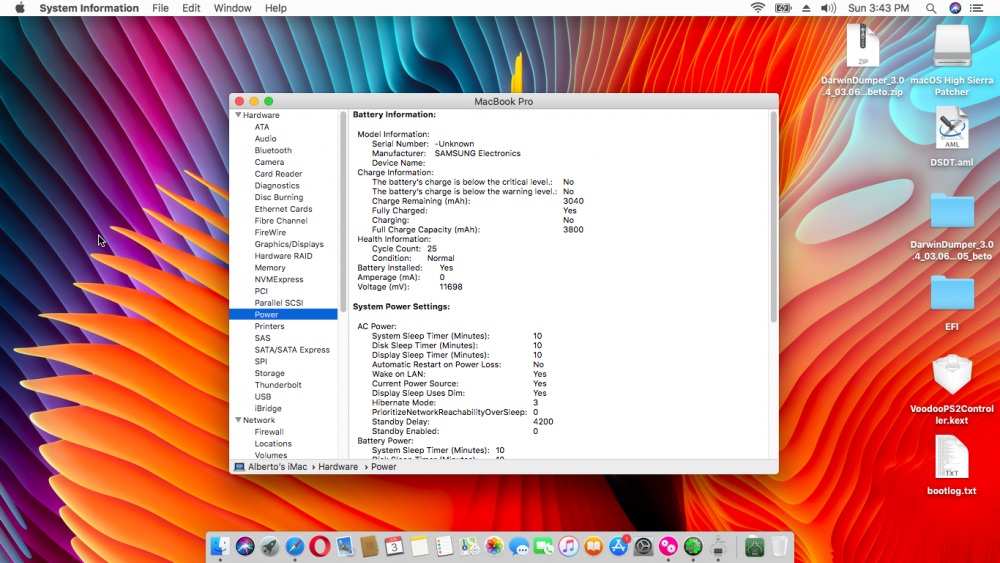Click Power in bottom path bar
The height and width of the screenshot is (563, 1000).
click(x=383, y=467)
